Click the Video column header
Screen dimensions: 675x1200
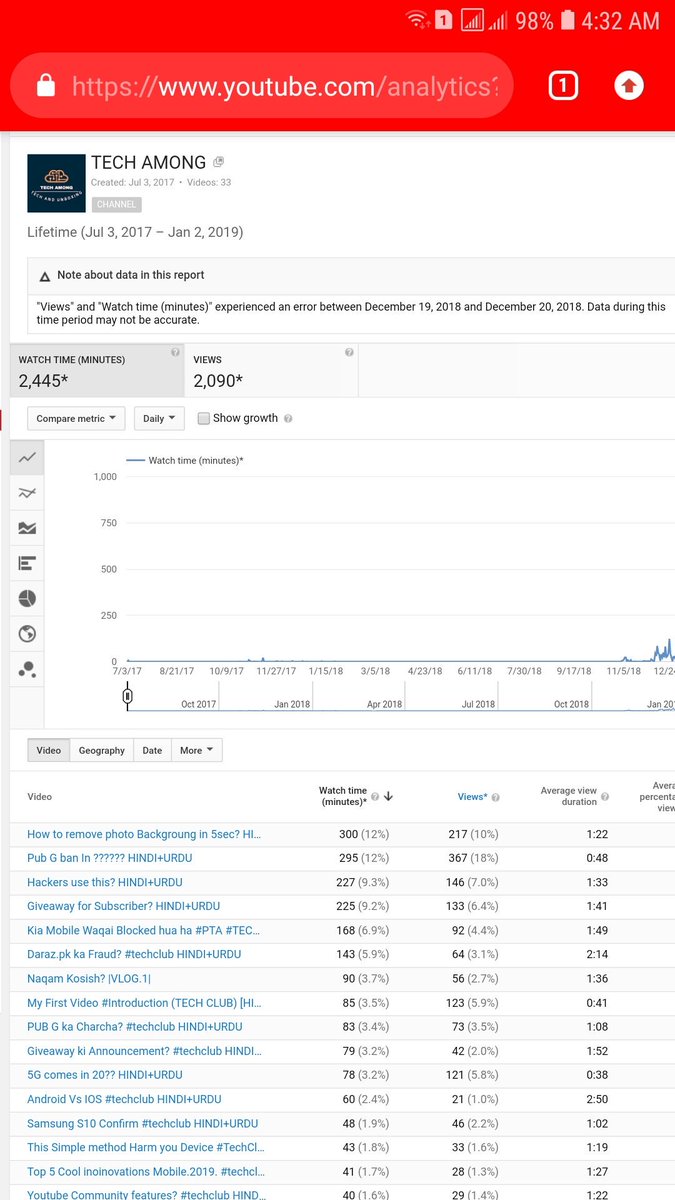(40, 797)
